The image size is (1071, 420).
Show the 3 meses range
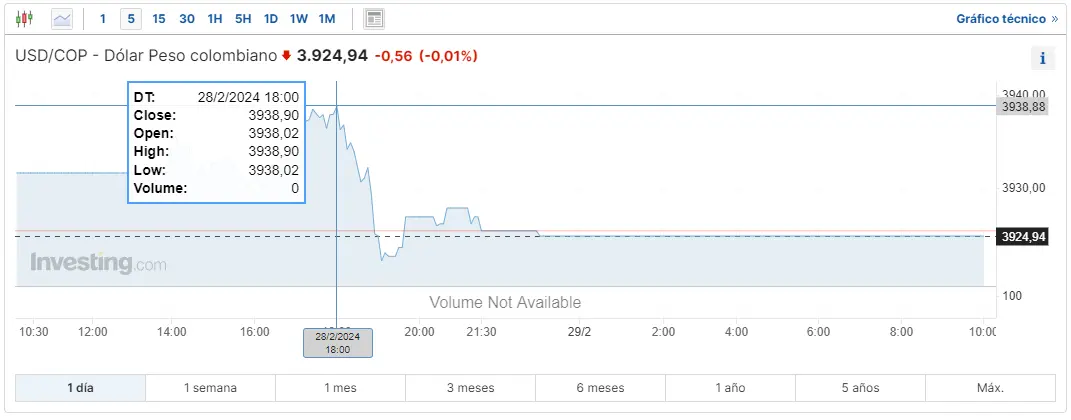pyautogui.click(x=471, y=388)
